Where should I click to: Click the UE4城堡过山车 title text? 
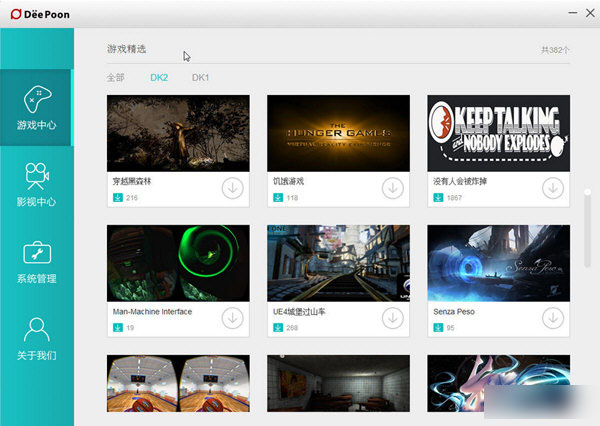click(299, 312)
